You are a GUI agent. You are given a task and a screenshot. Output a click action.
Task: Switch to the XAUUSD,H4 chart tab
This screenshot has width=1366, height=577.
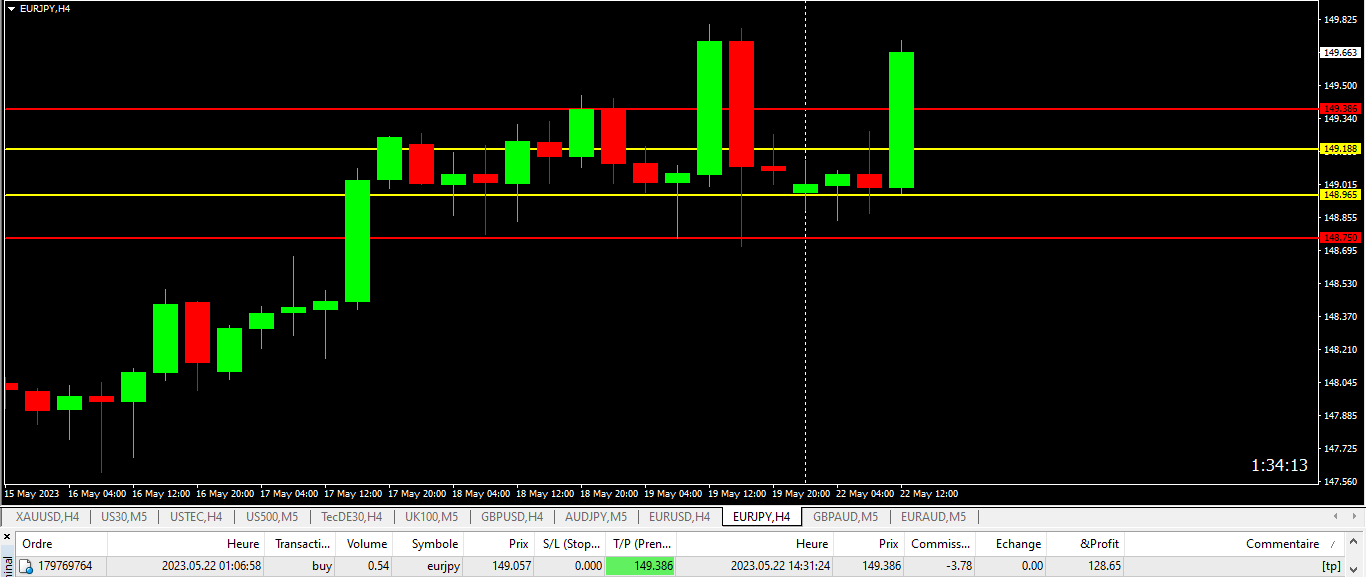click(48, 517)
